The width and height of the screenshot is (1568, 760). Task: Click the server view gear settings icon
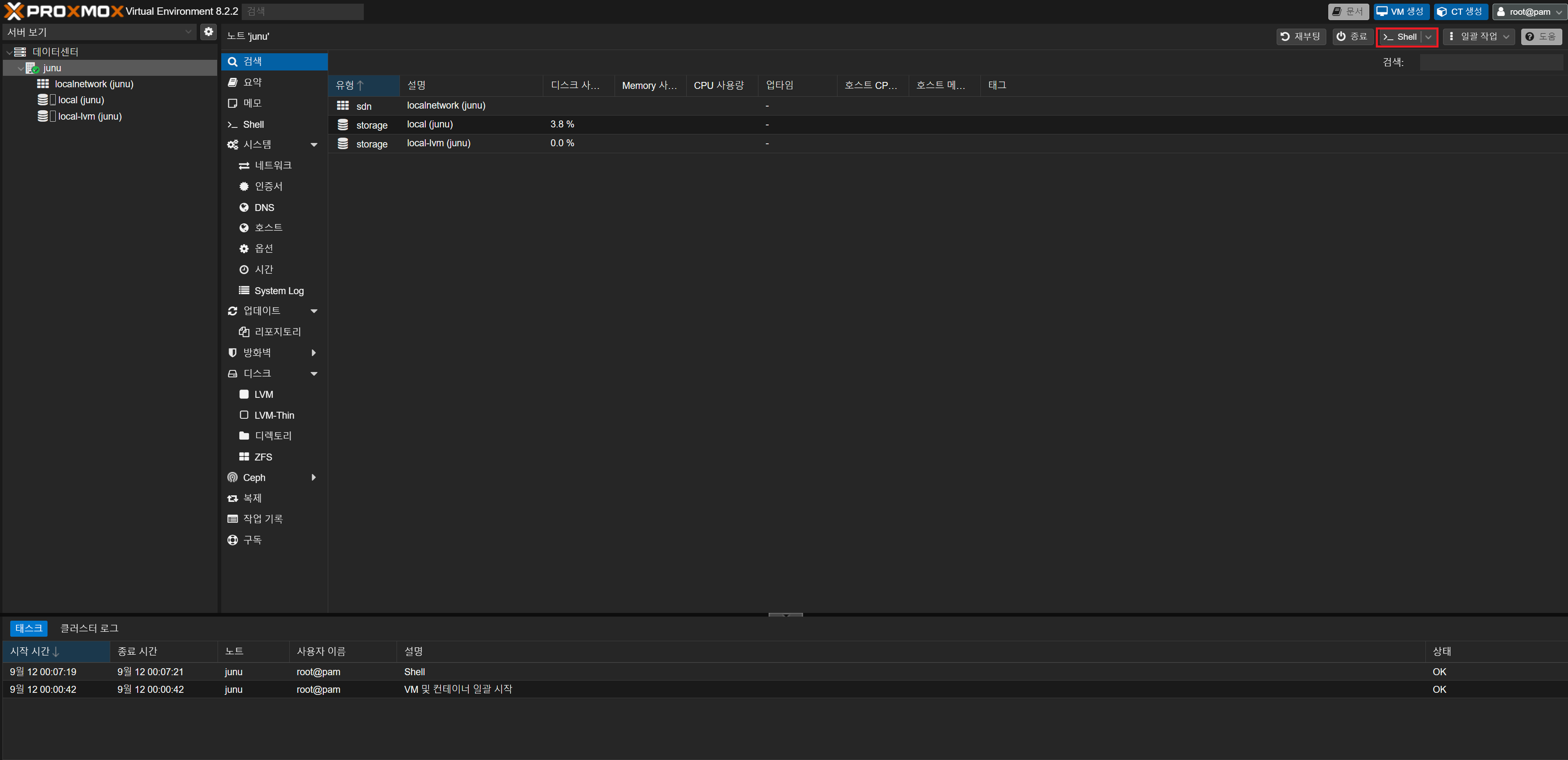208,32
